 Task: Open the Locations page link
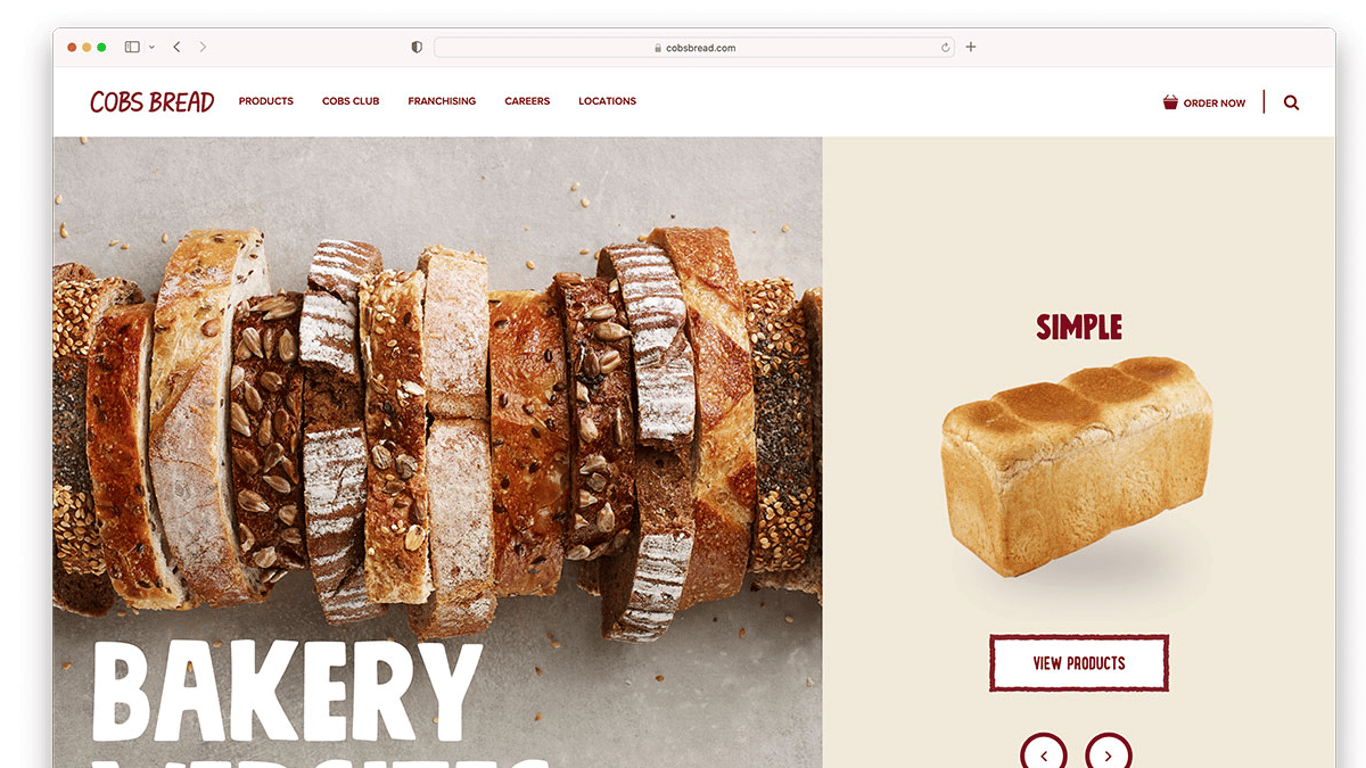tap(607, 101)
